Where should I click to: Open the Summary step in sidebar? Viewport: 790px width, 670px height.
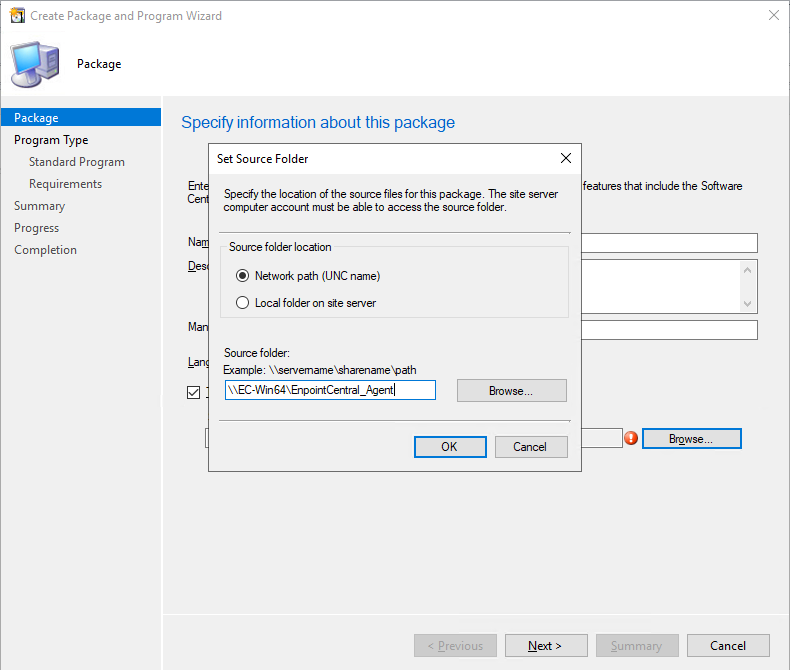(x=39, y=206)
